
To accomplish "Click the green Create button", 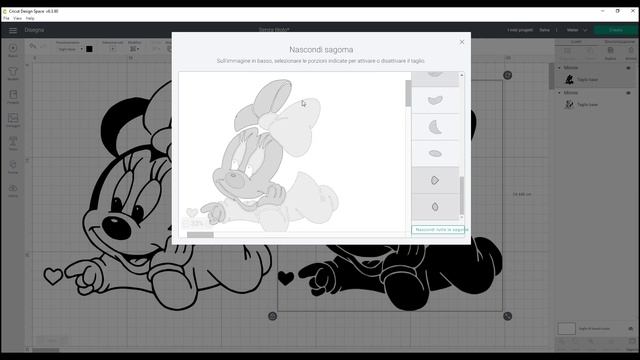I will (x=616, y=30).
